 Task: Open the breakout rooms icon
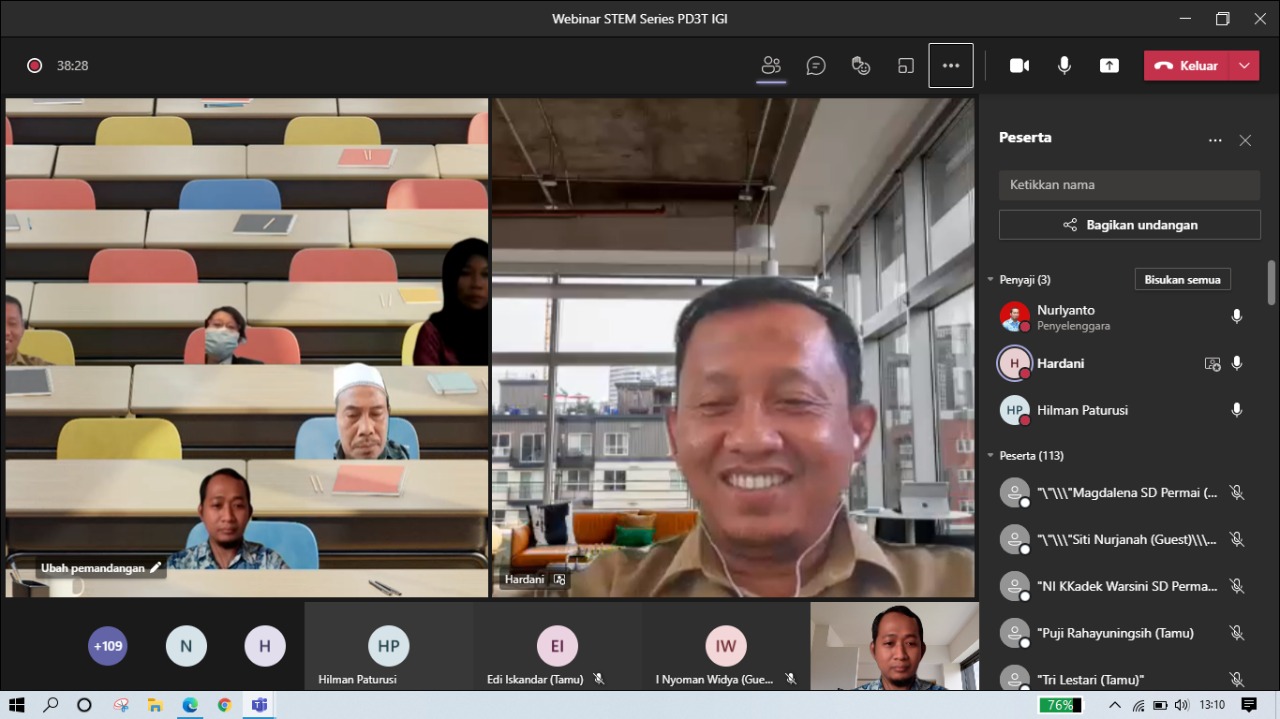906,66
